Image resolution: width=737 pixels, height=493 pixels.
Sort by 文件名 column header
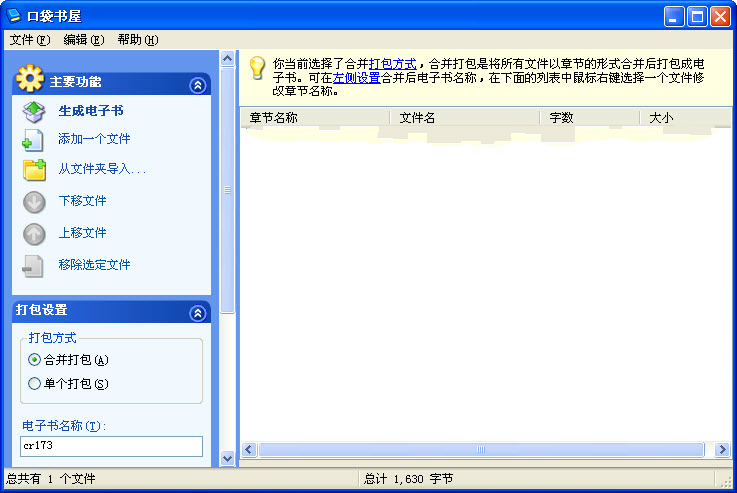click(465, 117)
